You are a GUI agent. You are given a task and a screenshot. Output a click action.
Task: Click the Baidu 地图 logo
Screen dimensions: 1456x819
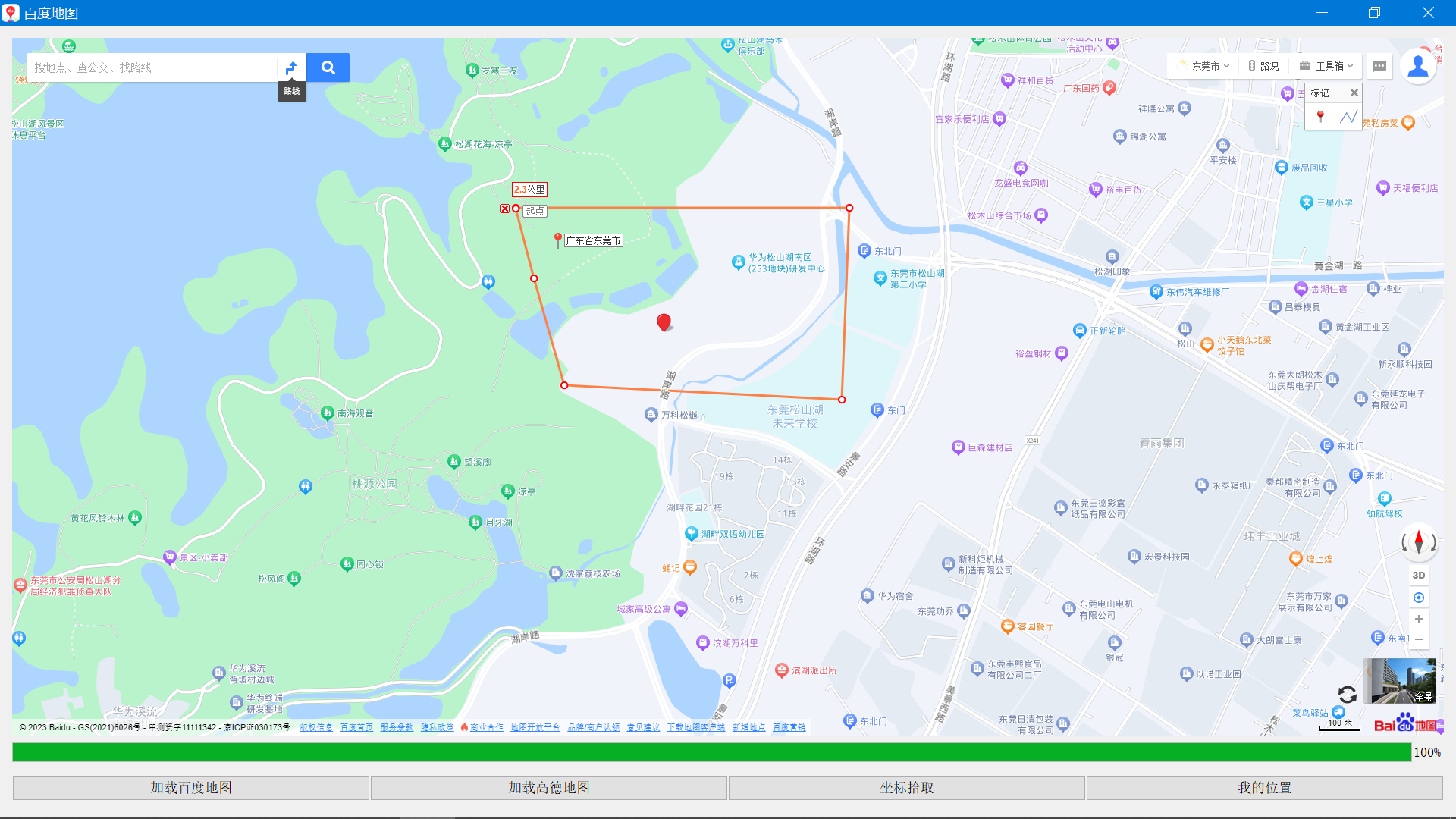1405,724
